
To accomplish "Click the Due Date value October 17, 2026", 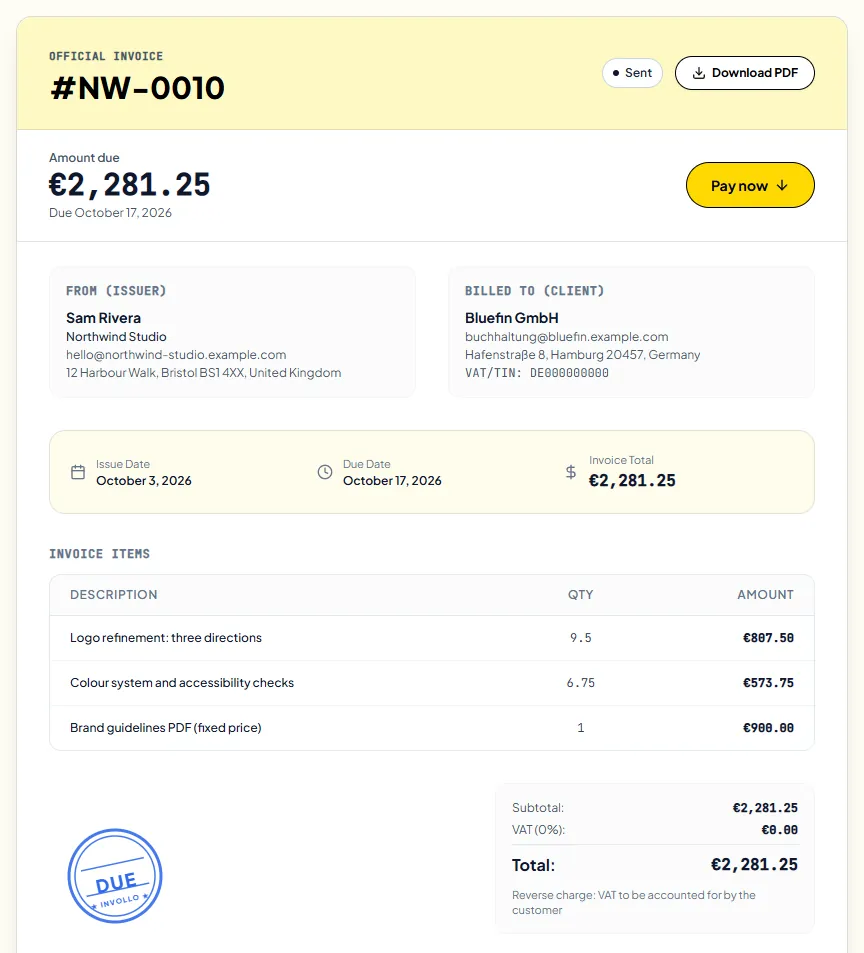I will (x=392, y=481).
